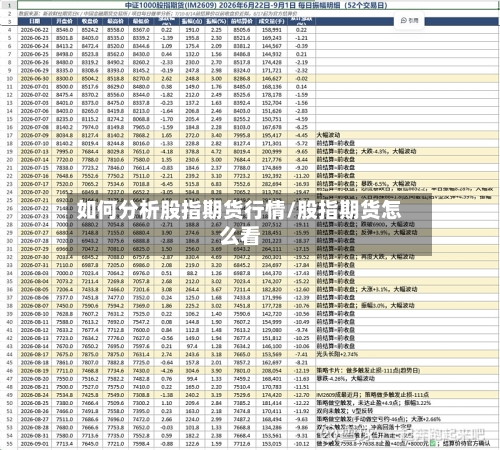Select row header number 1
The height and width of the screenshot is (450, 500).
pos(9,5)
